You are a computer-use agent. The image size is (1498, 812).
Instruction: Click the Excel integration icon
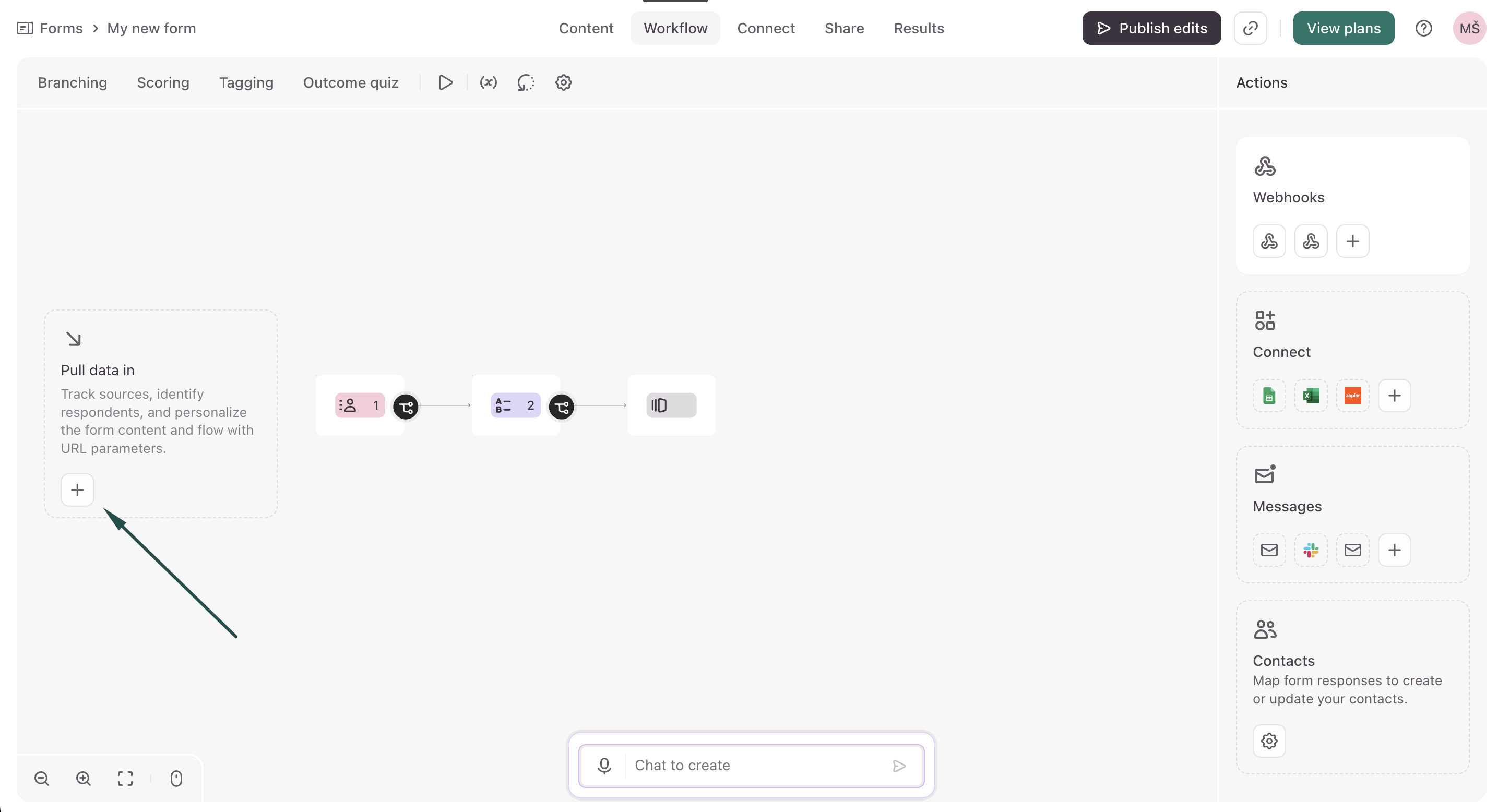pyautogui.click(x=1311, y=396)
